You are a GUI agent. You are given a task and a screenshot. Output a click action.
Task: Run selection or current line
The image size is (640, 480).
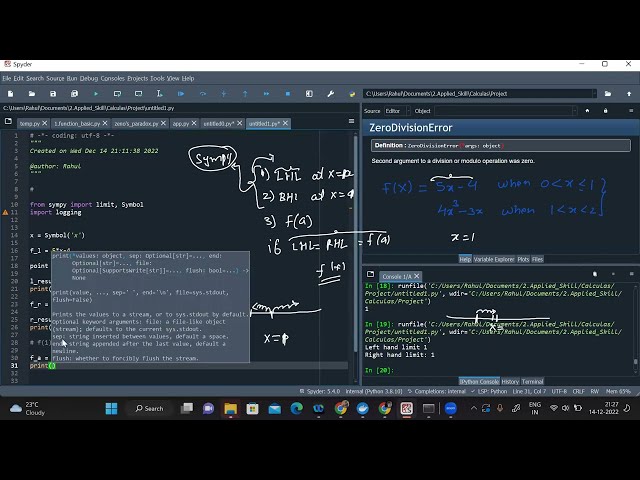160,94
